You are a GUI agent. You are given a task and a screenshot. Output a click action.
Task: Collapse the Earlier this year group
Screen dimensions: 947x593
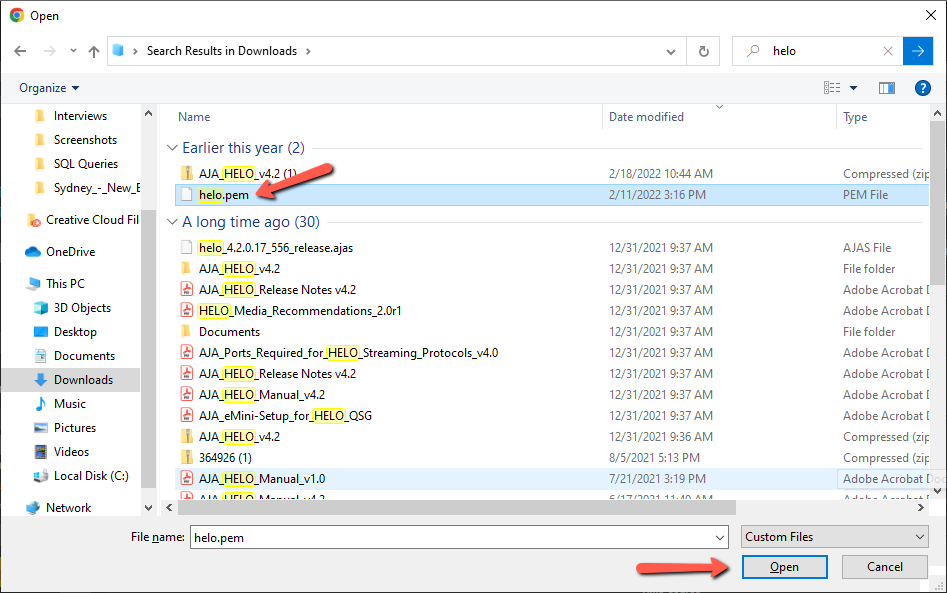pyautogui.click(x=172, y=149)
